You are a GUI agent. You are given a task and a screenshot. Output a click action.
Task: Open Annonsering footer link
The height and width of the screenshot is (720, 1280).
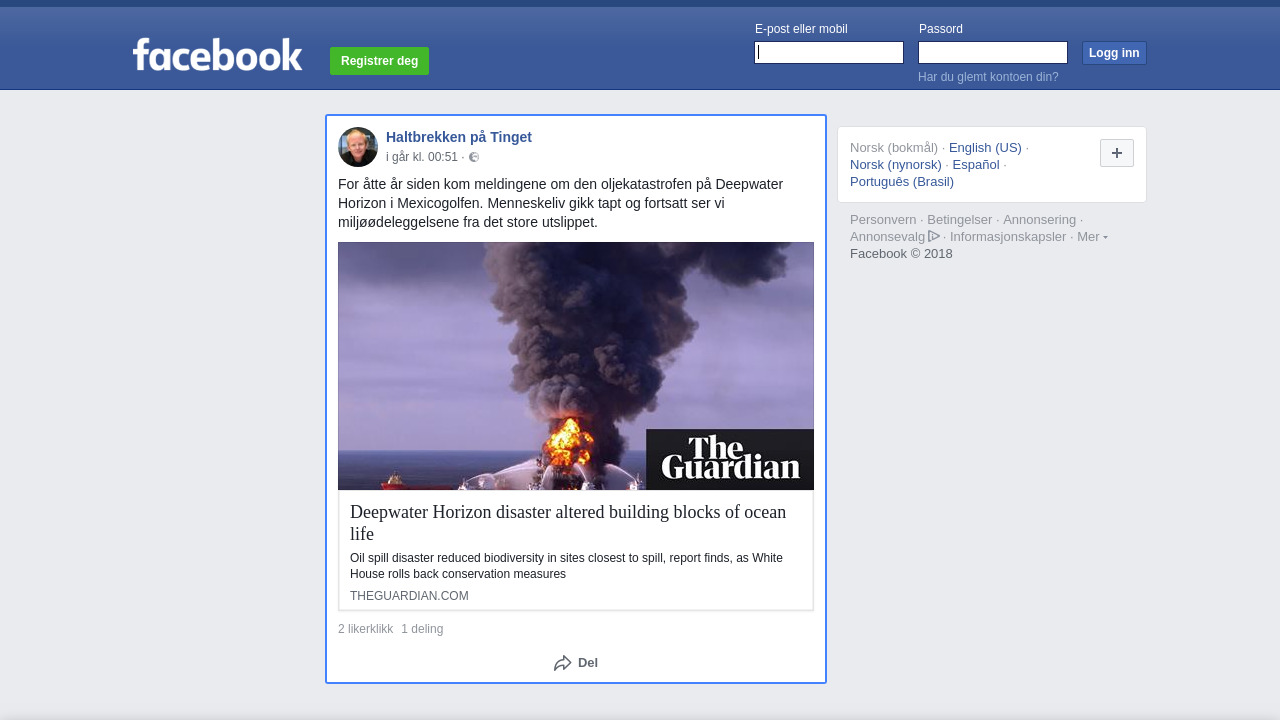point(1040,220)
